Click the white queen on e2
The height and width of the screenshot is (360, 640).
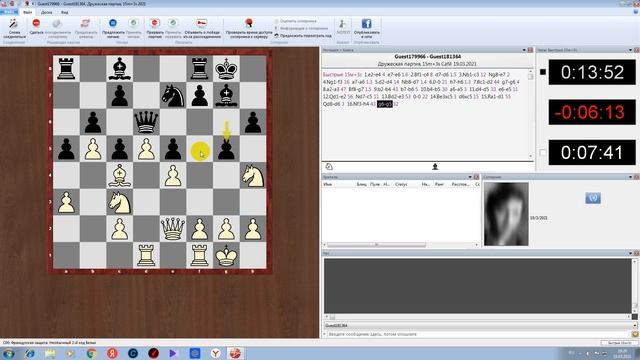[x=173, y=229]
